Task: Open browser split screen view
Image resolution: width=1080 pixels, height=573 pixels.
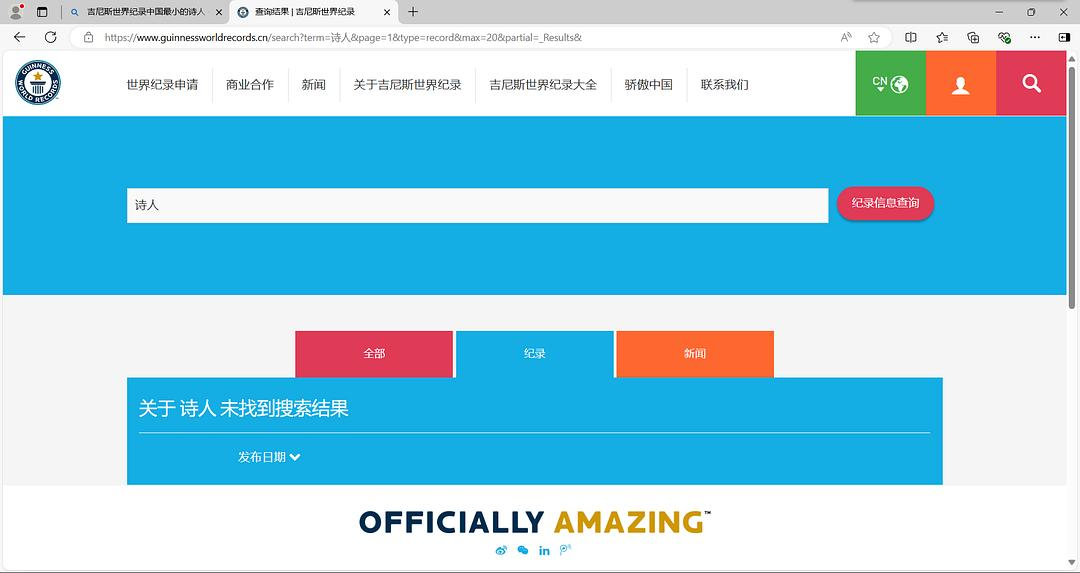Action: (910, 37)
